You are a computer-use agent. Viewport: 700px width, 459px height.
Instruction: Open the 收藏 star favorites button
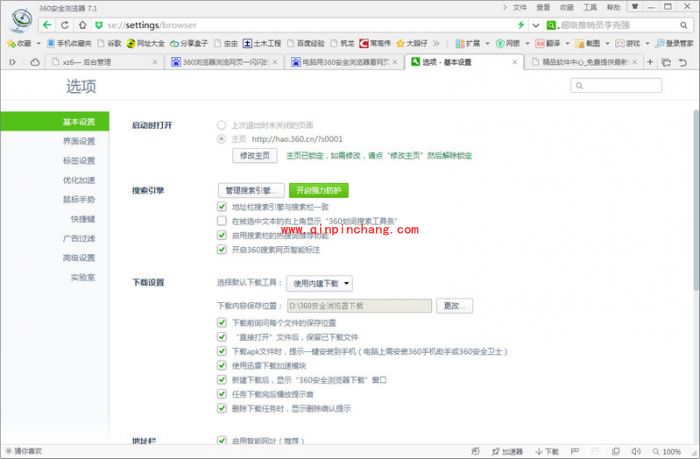(x=19, y=43)
